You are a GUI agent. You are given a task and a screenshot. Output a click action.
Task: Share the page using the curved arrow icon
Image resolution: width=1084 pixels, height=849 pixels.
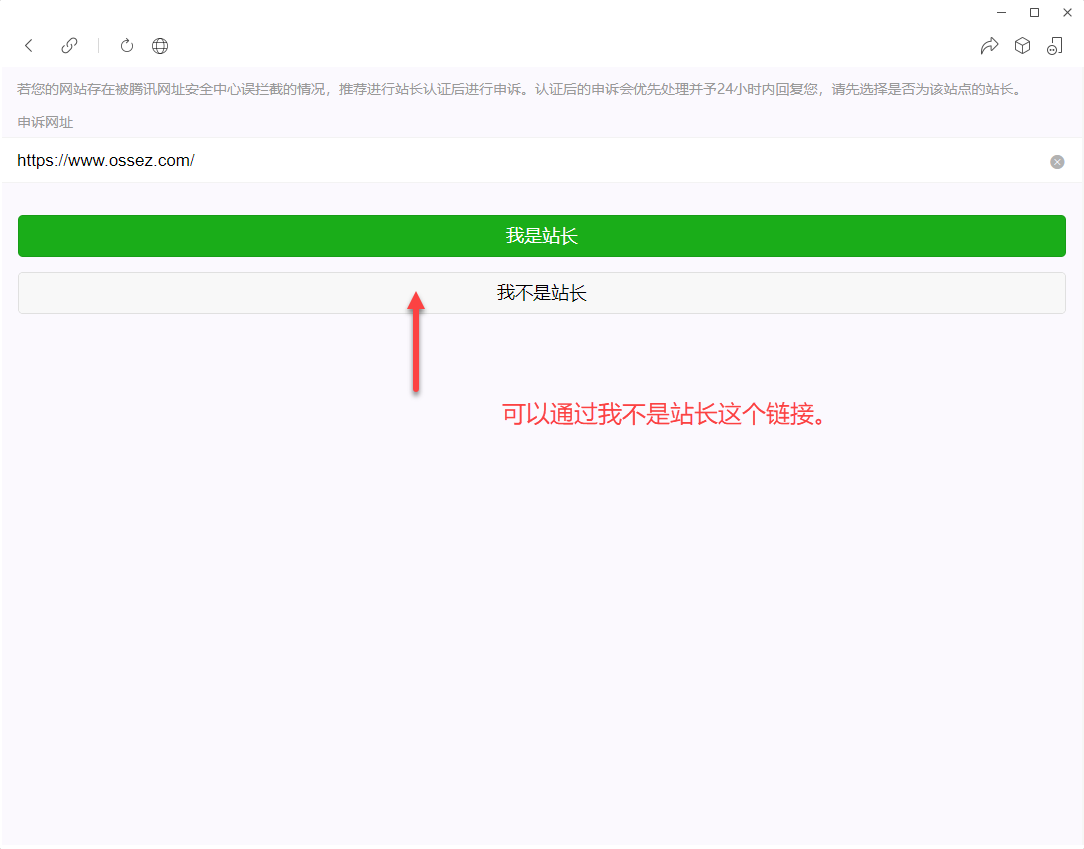point(989,46)
